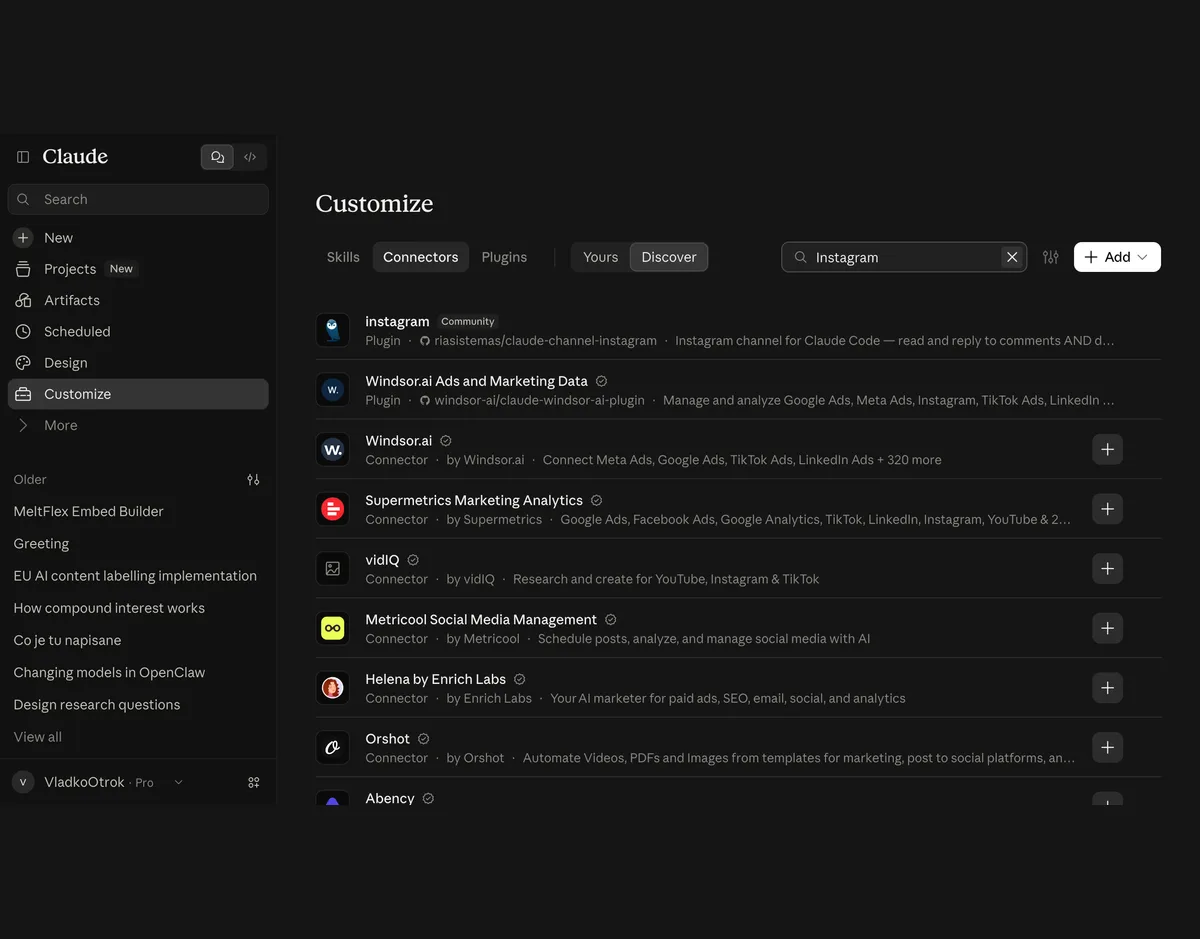Add Supermetrics Marketing Analytics connector

(1107, 509)
